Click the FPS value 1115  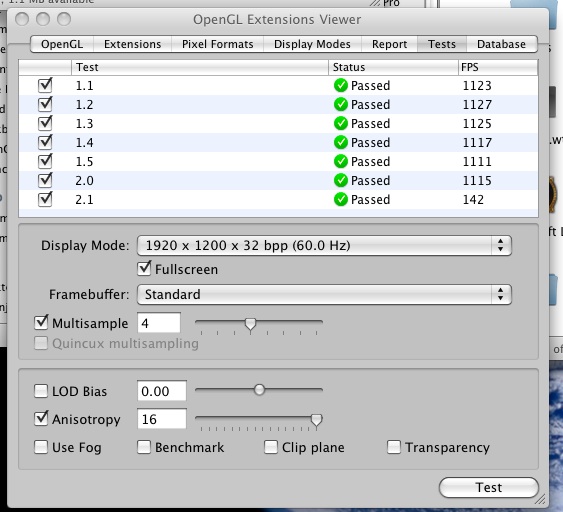[x=477, y=181]
